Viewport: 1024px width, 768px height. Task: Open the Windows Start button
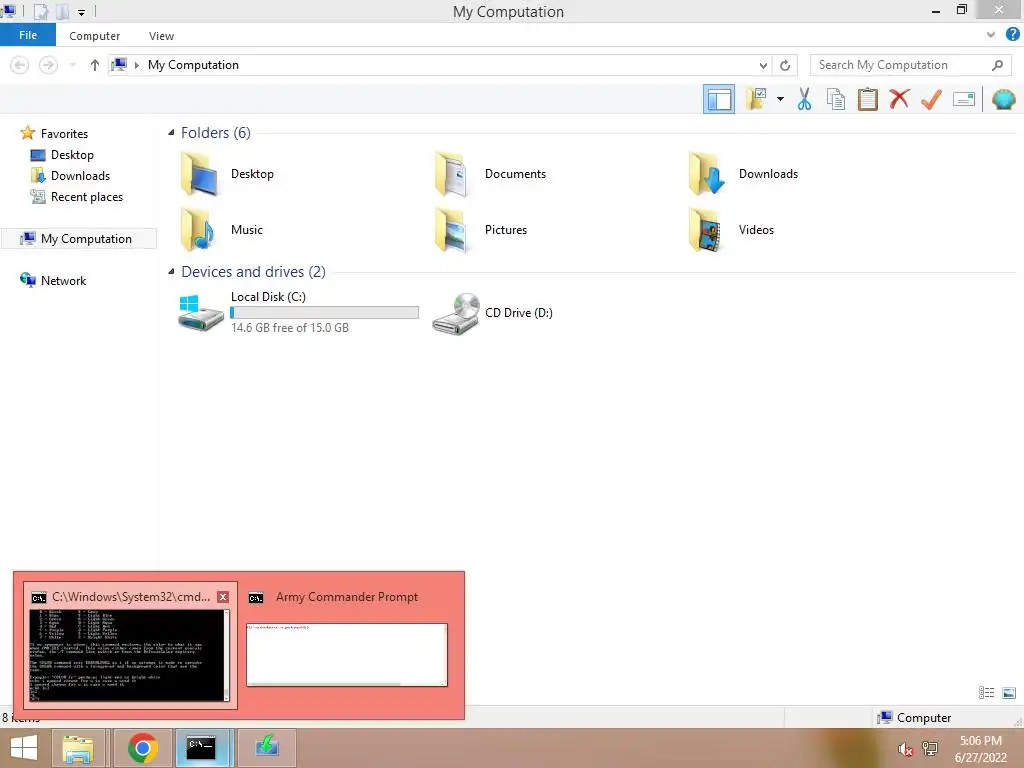click(24, 748)
